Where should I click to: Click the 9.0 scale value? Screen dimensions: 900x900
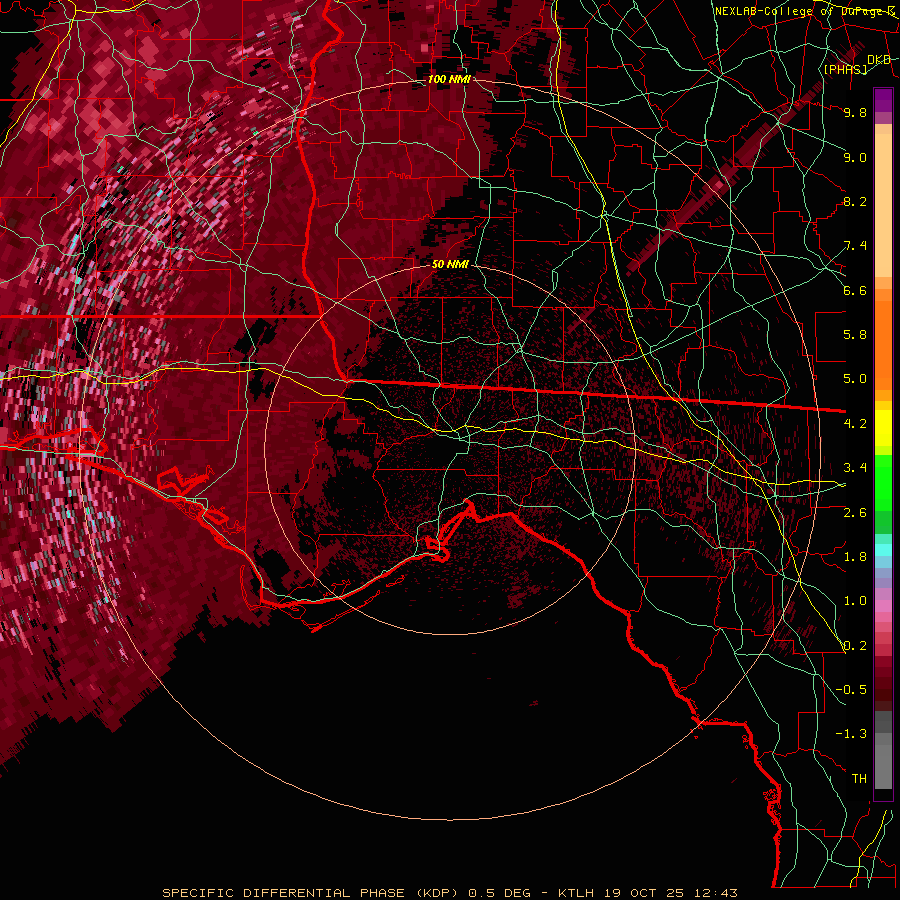[855, 157]
